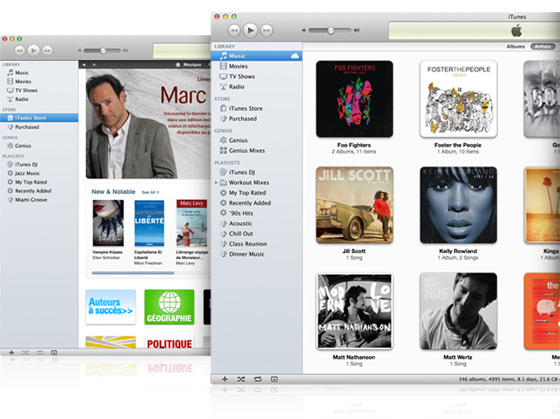Expand the Workout Mixes folder triangle
The width and height of the screenshot is (560, 419).
pyautogui.click(x=216, y=183)
